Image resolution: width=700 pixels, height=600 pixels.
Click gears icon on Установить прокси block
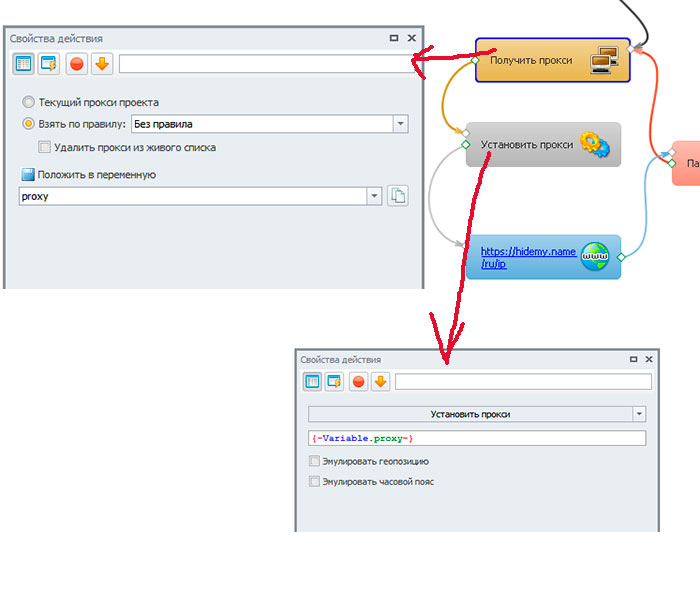[595, 144]
